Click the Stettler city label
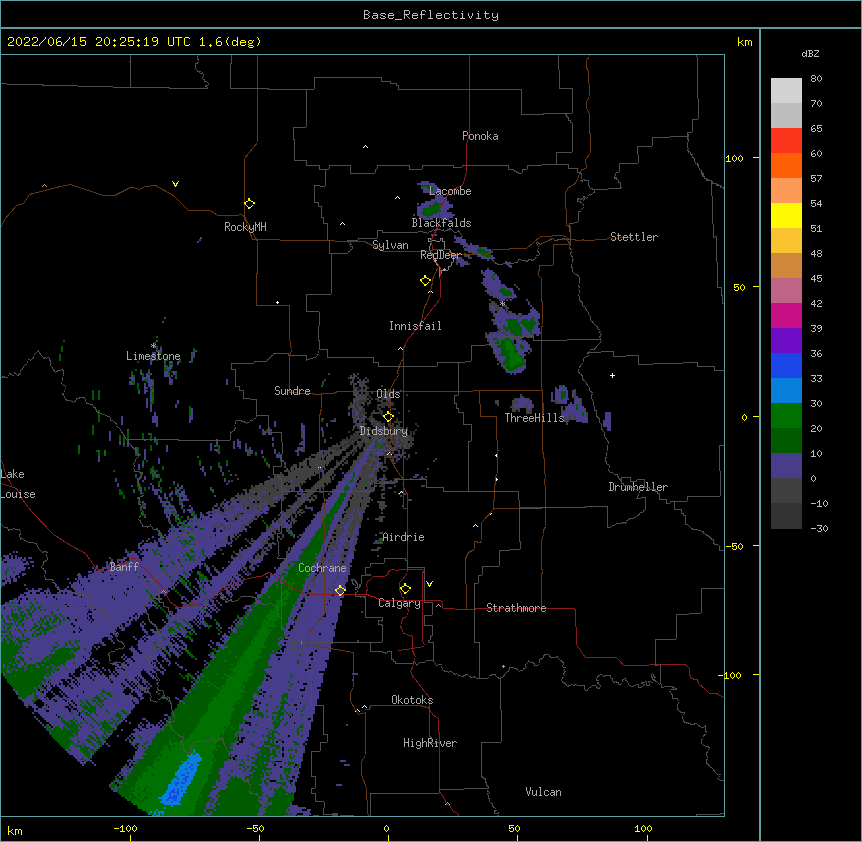The width and height of the screenshot is (862, 842). point(634,237)
